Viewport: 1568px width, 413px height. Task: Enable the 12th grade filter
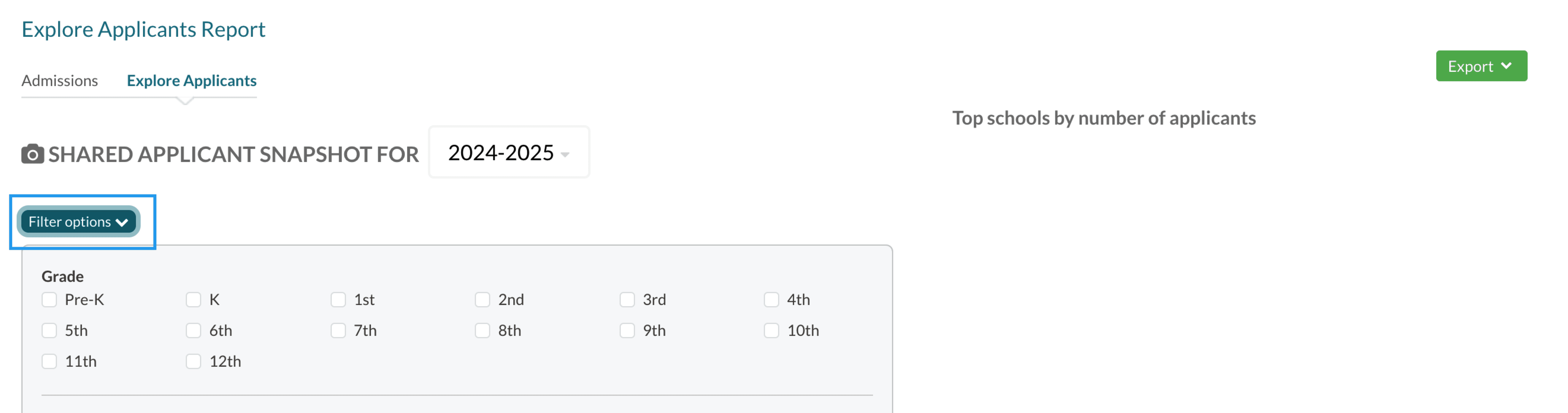193,361
